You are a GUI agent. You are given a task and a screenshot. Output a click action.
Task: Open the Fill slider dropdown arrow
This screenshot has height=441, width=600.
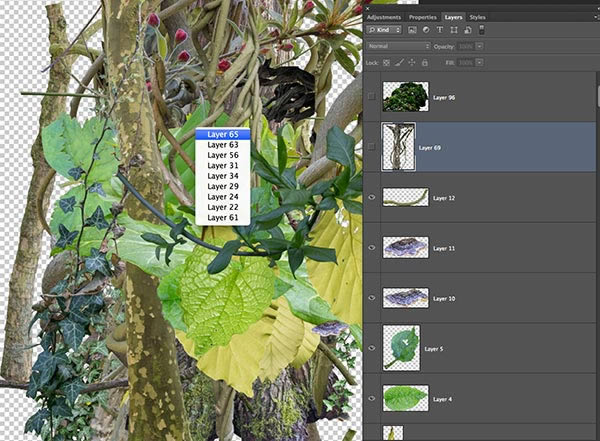479,62
